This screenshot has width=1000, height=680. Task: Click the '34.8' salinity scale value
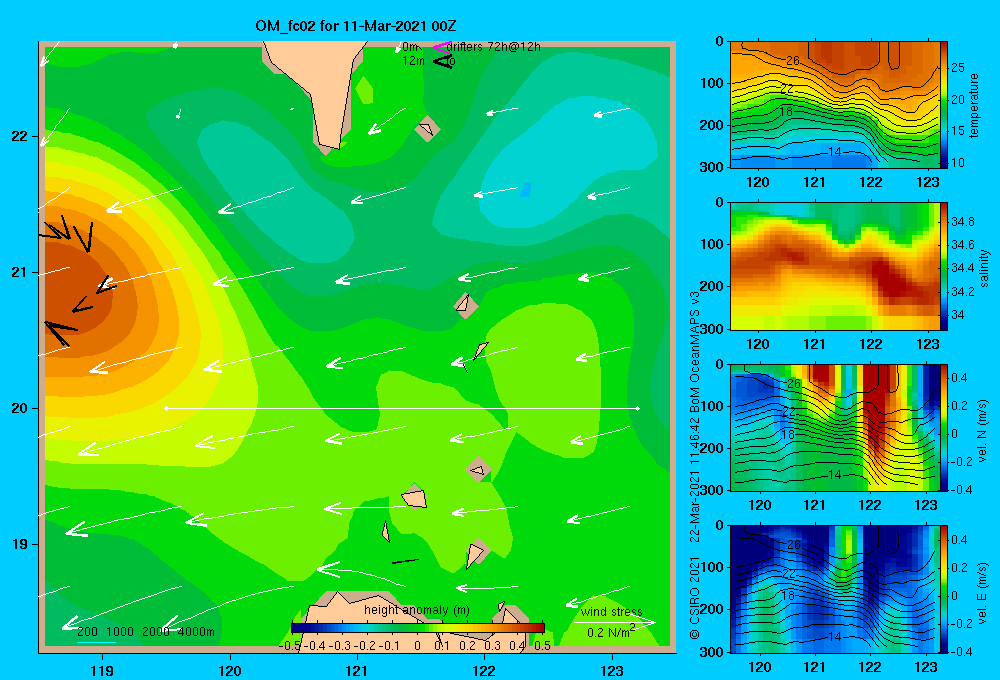(962, 222)
